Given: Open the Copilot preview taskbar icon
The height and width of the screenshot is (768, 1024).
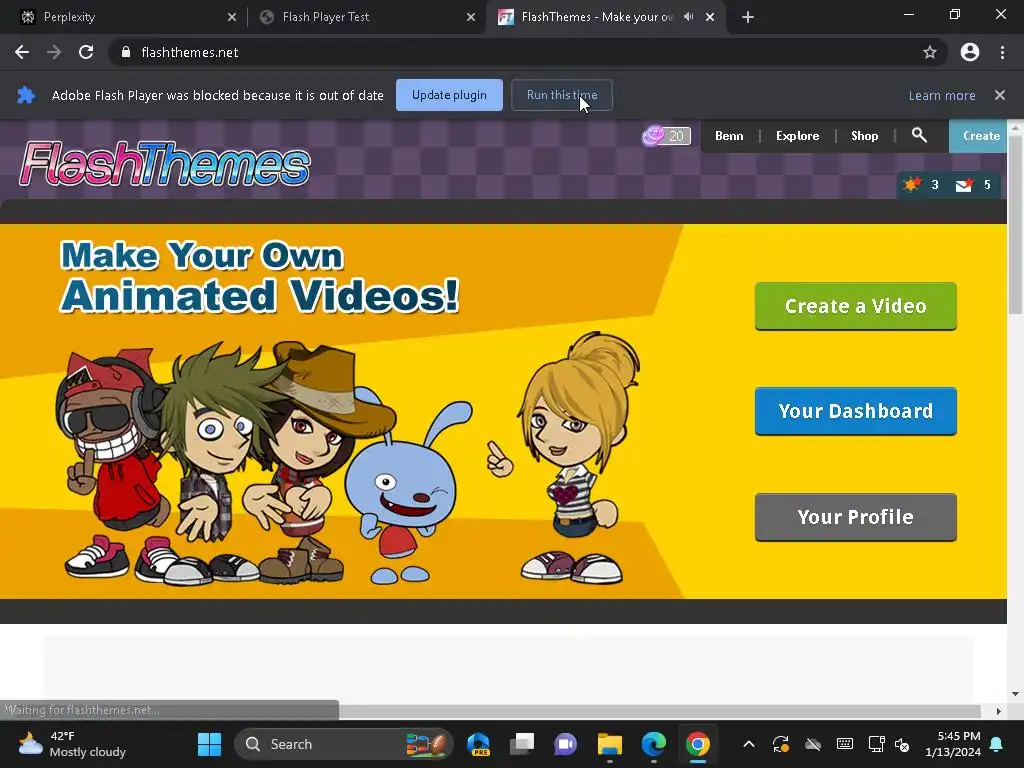Looking at the screenshot, I should pos(479,744).
